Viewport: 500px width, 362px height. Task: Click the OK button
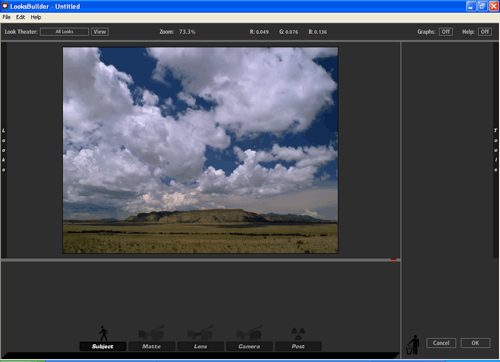(475, 343)
